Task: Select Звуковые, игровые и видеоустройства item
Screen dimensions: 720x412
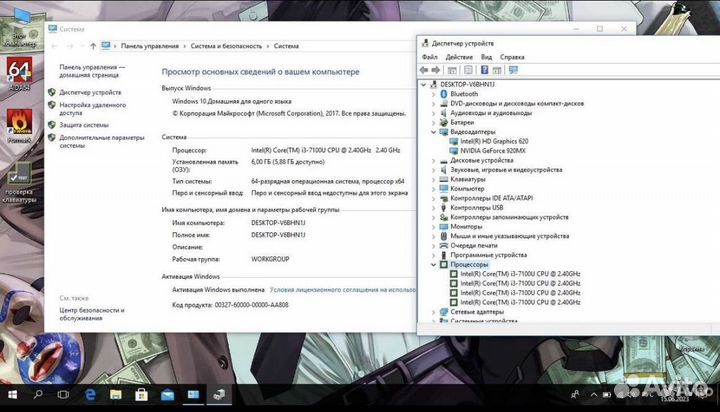Action: click(506, 169)
